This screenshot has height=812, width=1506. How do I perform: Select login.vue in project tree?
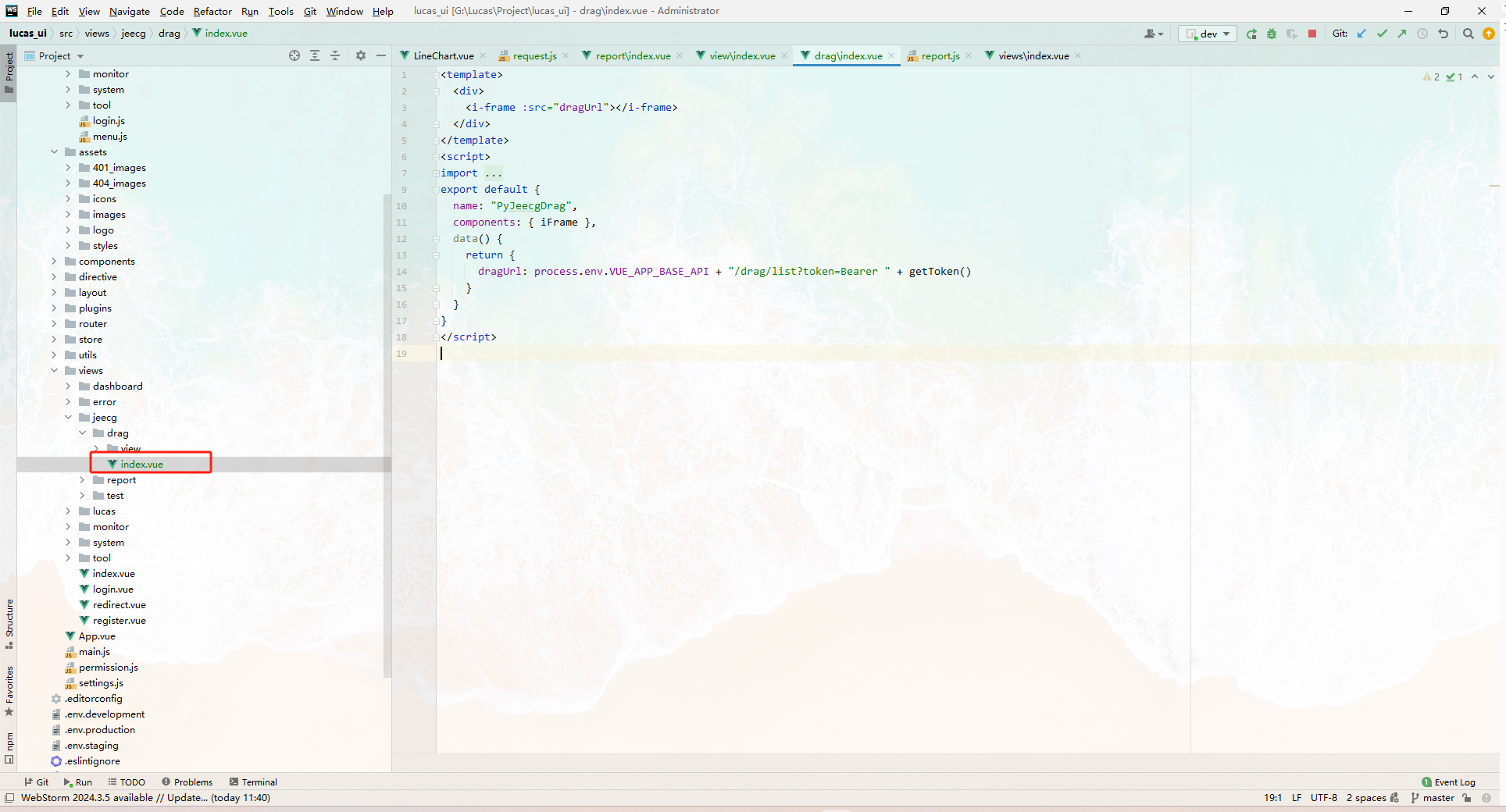(x=112, y=589)
